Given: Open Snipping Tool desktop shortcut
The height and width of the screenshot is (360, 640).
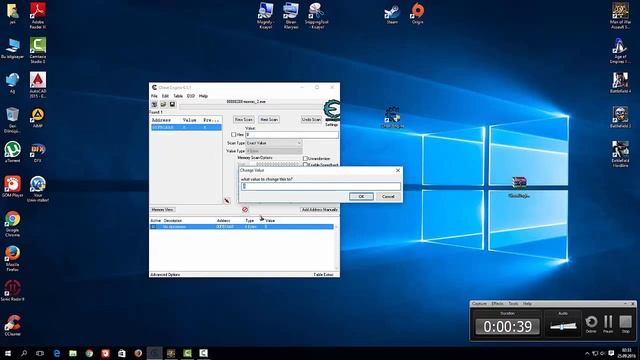Looking at the screenshot, I should (x=317, y=16).
